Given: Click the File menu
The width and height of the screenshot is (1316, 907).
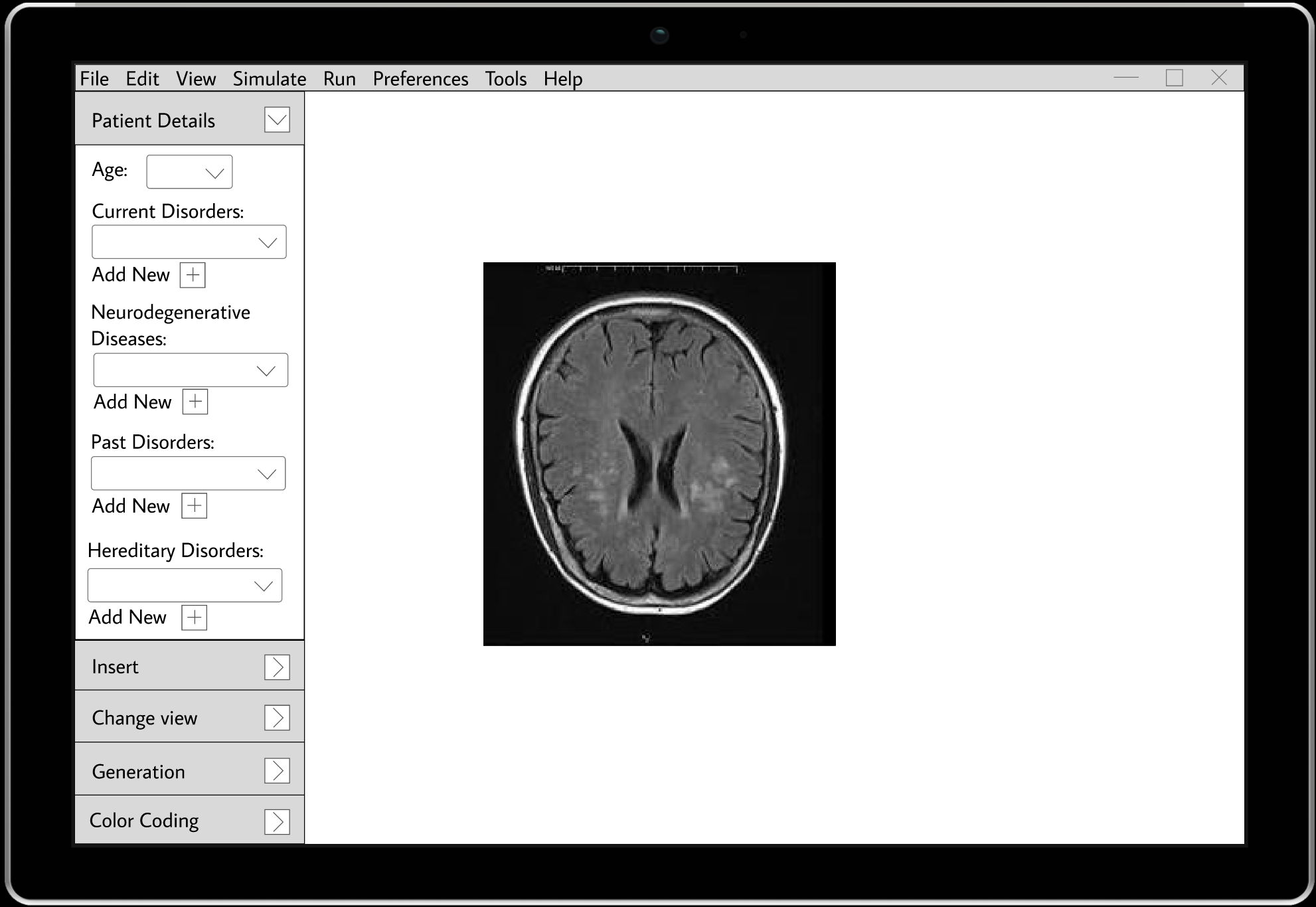Looking at the screenshot, I should 94,79.
